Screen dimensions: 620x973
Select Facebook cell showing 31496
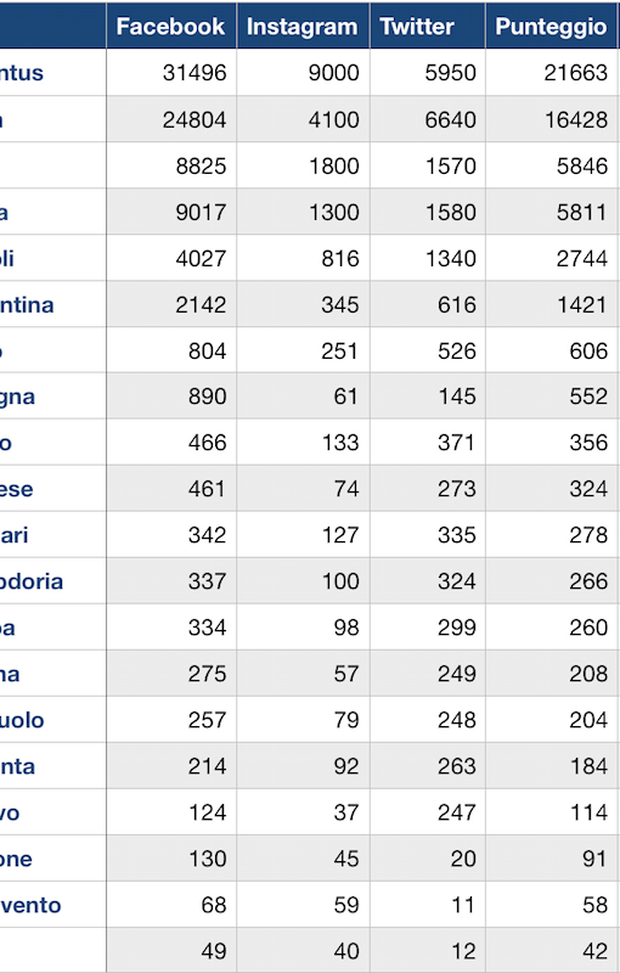pyautogui.click(x=194, y=73)
